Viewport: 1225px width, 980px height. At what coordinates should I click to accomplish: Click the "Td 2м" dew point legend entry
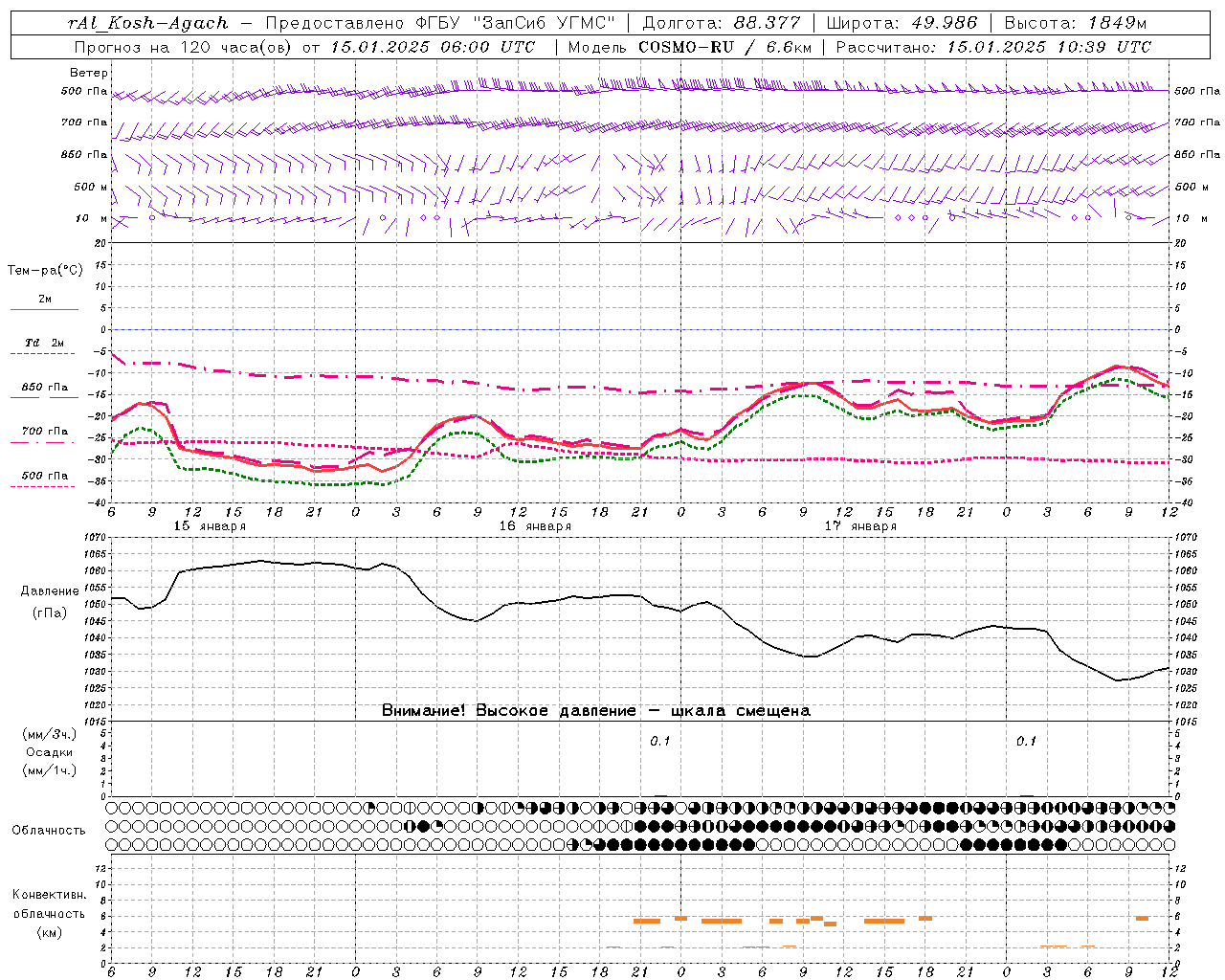point(45,343)
